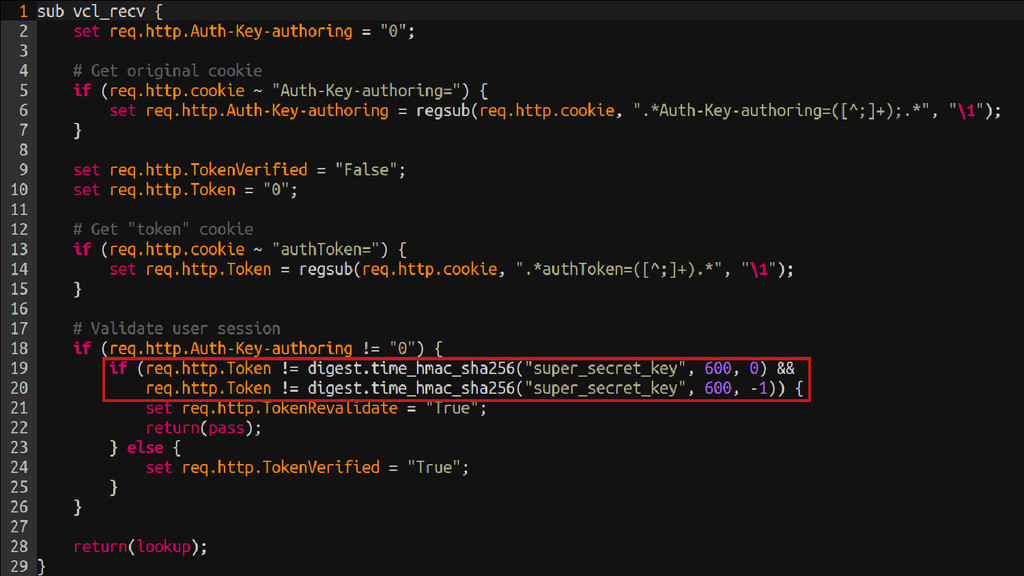Click "return(pass);" on line 22
Image resolution: width=1024 pixels, height=576 pixels.
[203, 428]
